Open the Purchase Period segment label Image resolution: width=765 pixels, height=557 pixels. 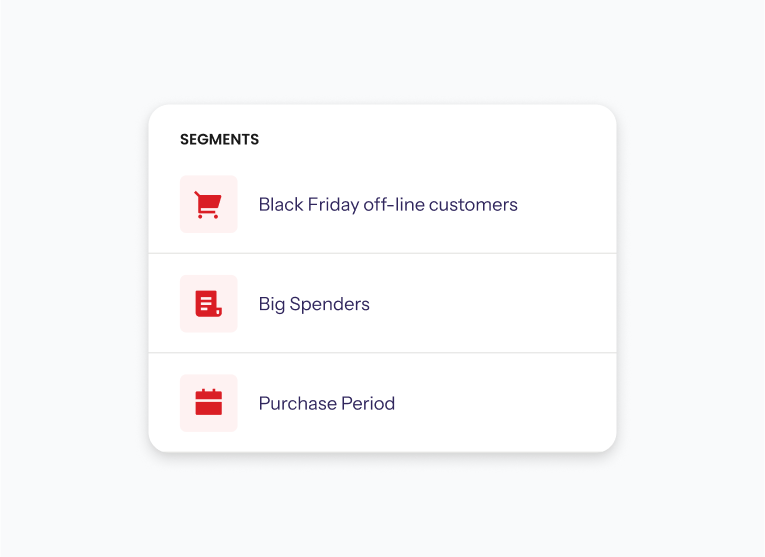[x=327, y=403]
